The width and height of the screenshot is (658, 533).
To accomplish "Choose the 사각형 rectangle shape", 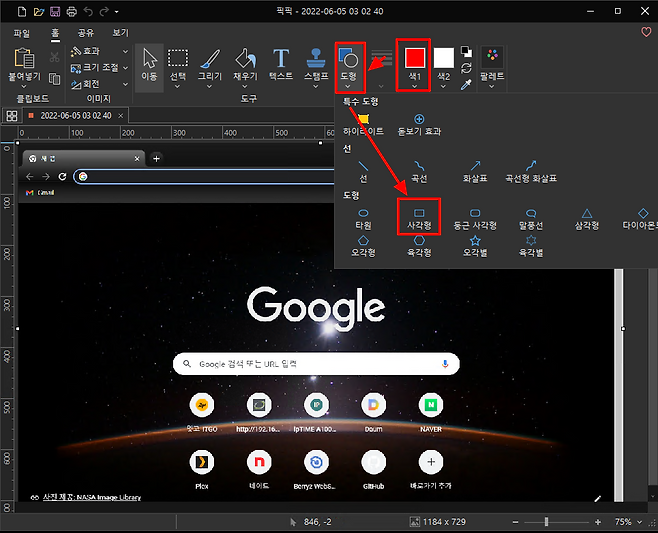I will (419, 219).
